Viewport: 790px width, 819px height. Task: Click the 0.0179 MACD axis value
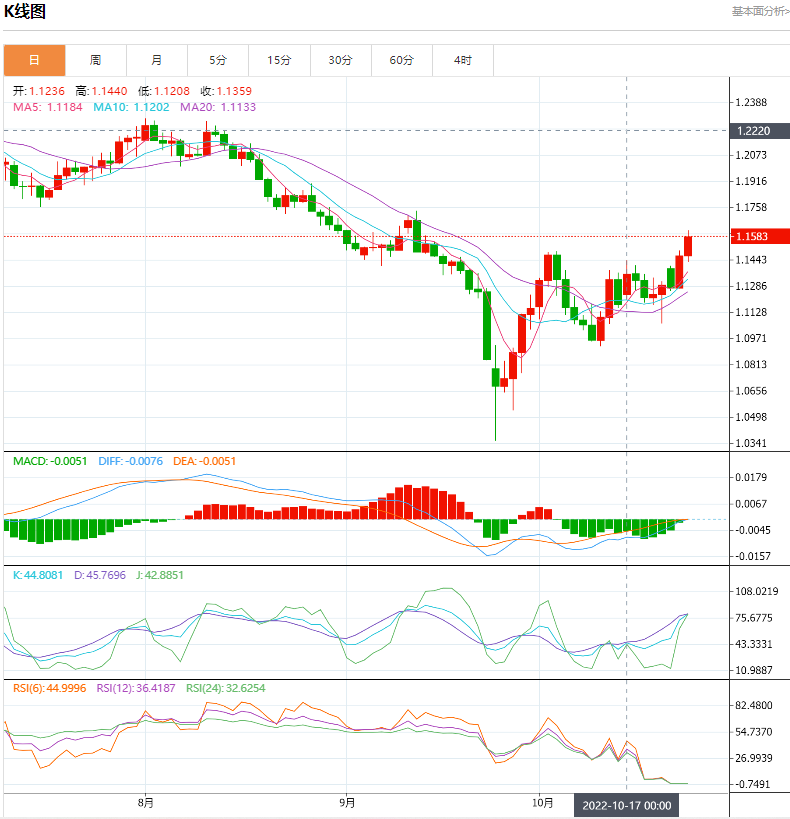click(751, 477)
